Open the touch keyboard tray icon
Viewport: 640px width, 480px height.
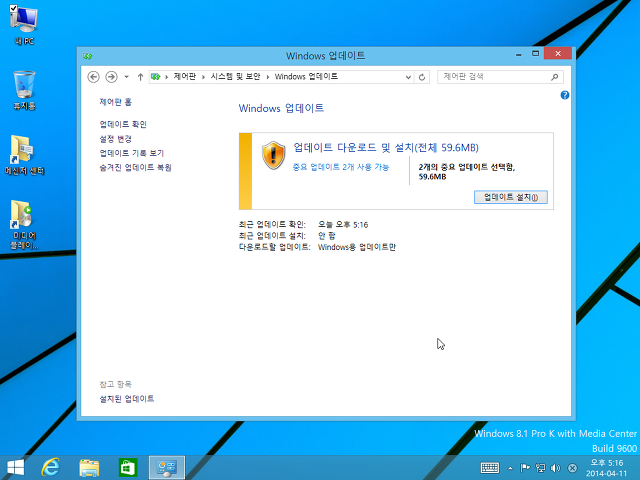pyautogui.click(x=490, y=468)
